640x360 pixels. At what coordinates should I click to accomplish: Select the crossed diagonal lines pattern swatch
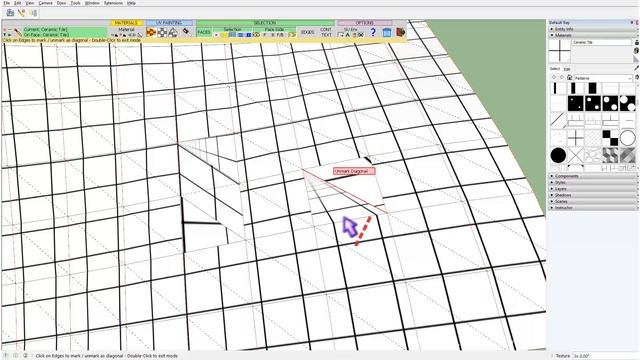[576, 155]
